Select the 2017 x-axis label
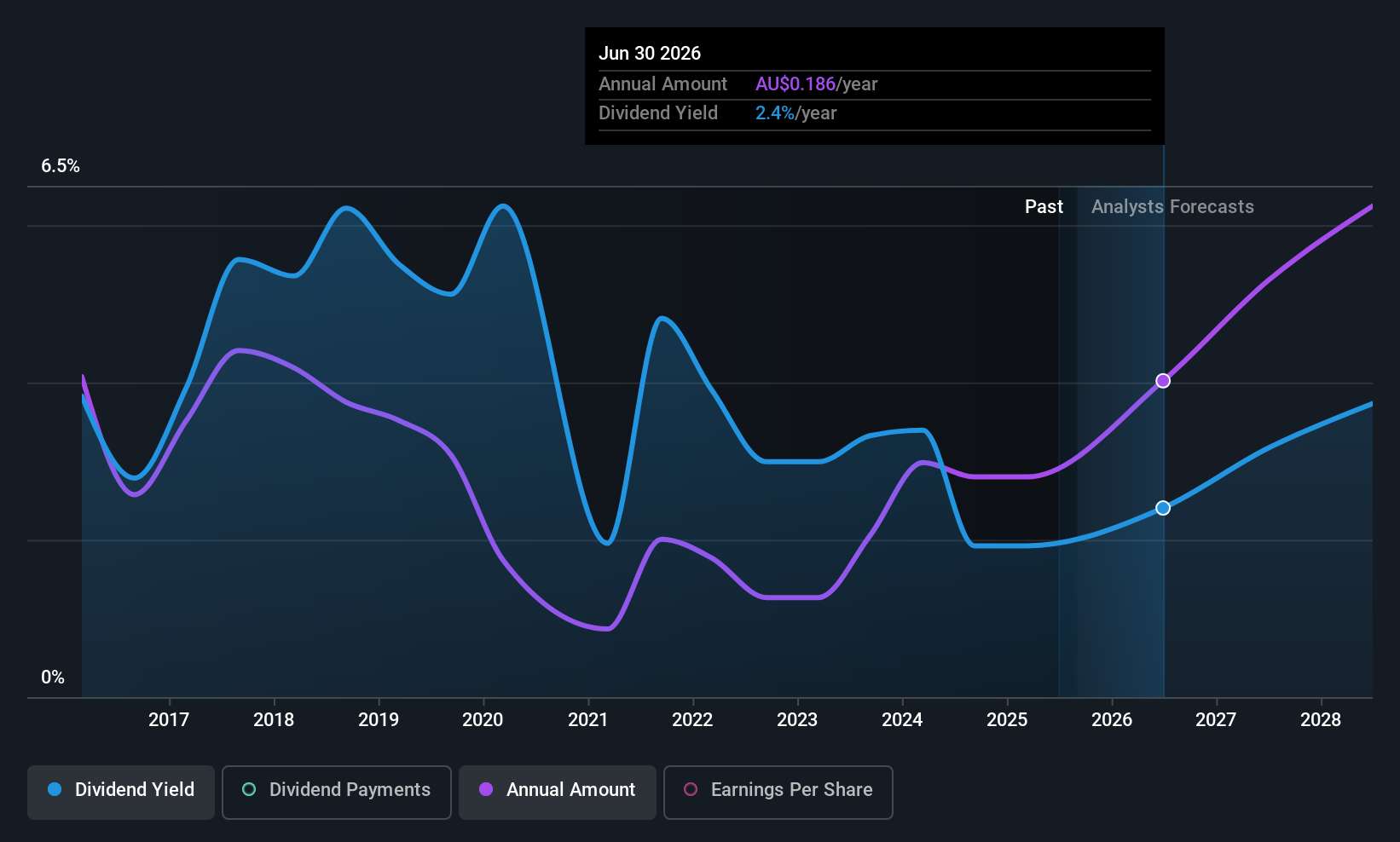This screenshot has height=842, width=1400. click(x=169, y=720)
